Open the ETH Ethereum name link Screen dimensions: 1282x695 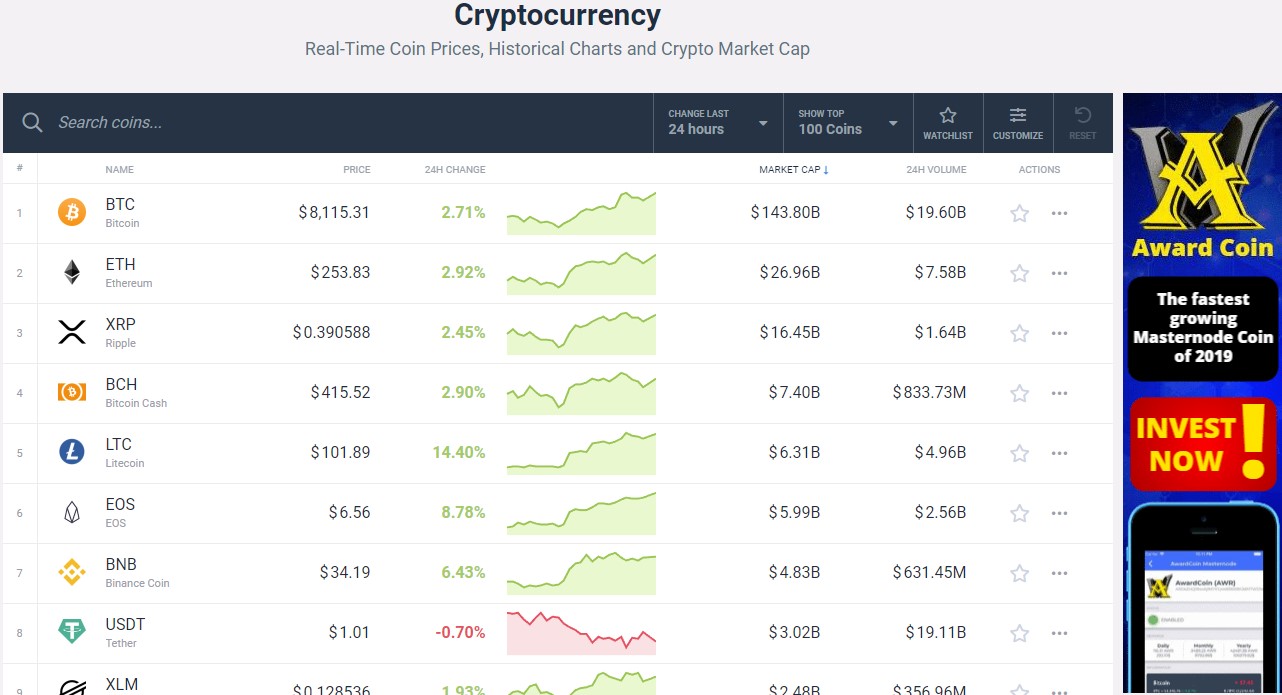coord(129,272)
